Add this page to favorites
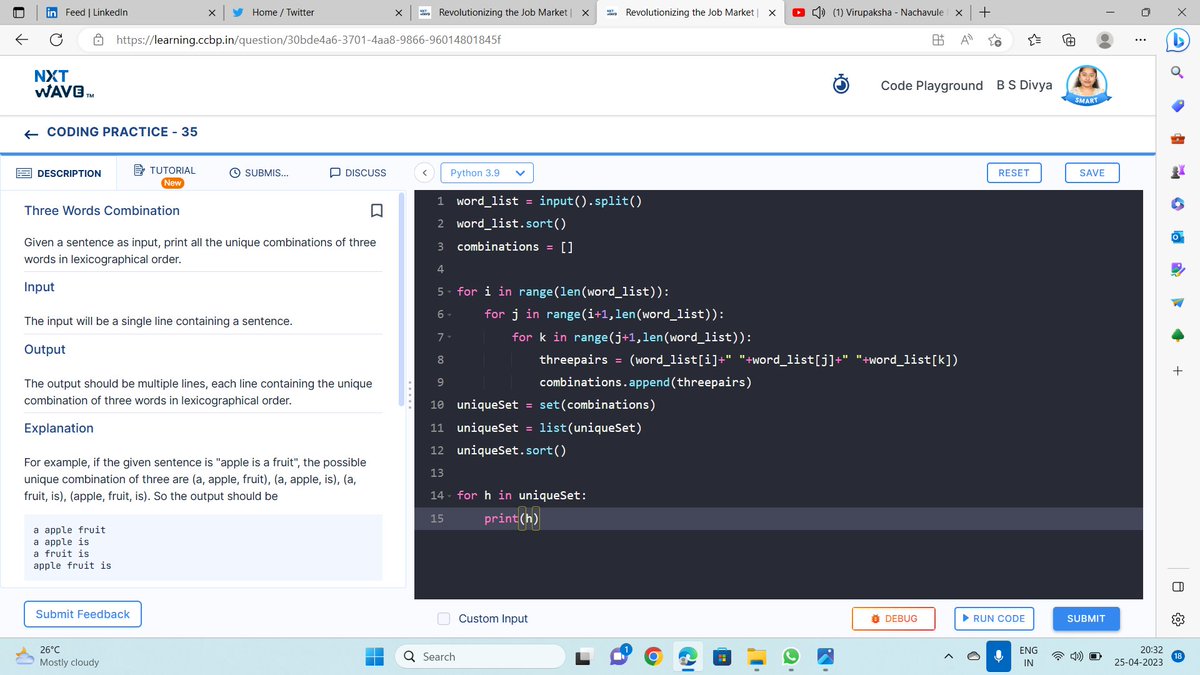This screenshot has height=675, width=1200. (996, 40)
